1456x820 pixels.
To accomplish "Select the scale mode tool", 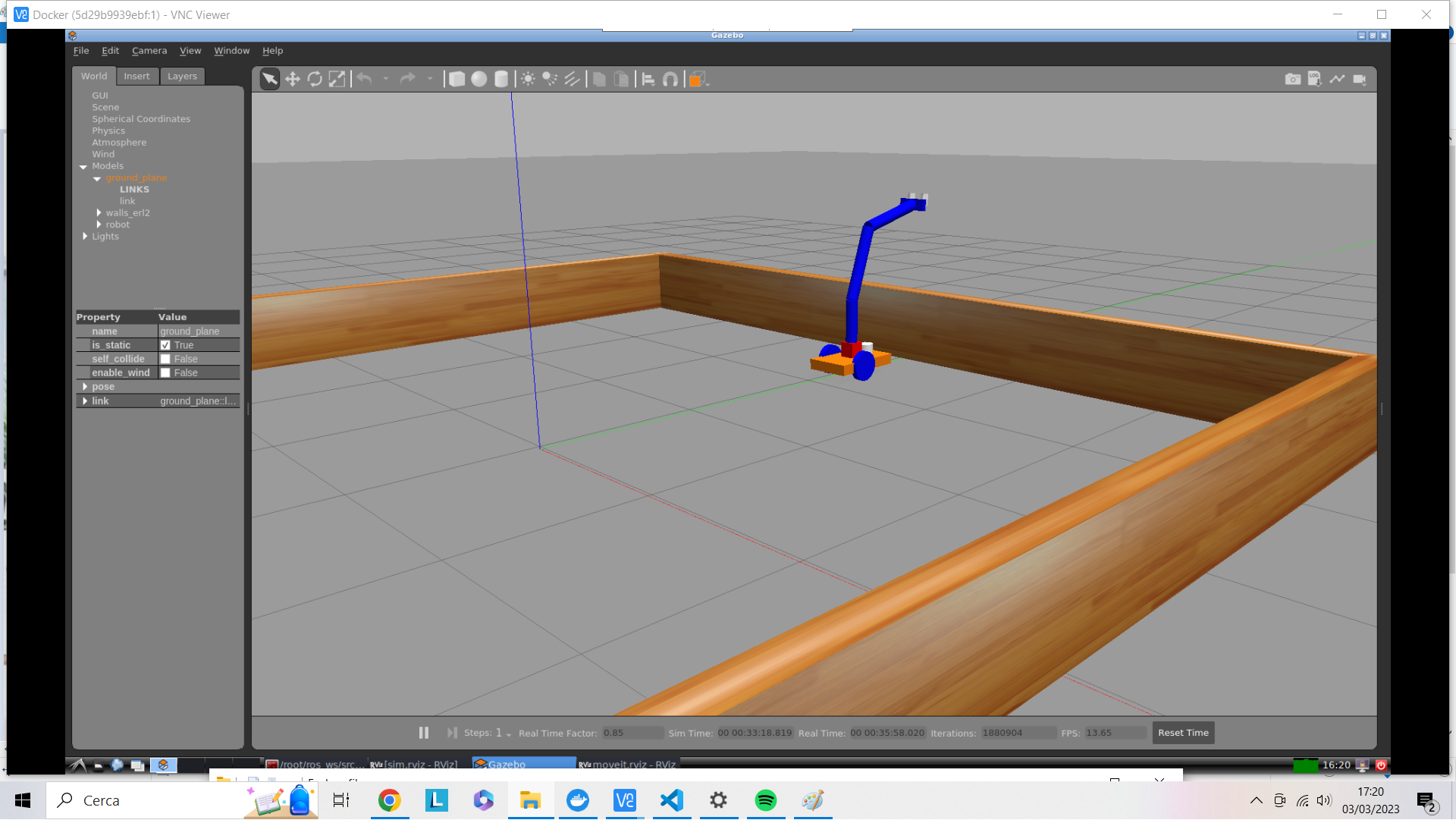I will [x=337, y=79].
